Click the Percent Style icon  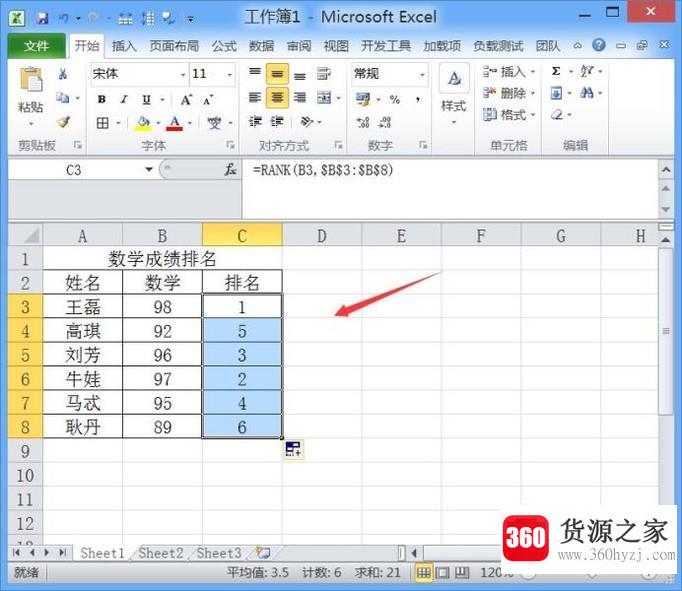point(395,100)
